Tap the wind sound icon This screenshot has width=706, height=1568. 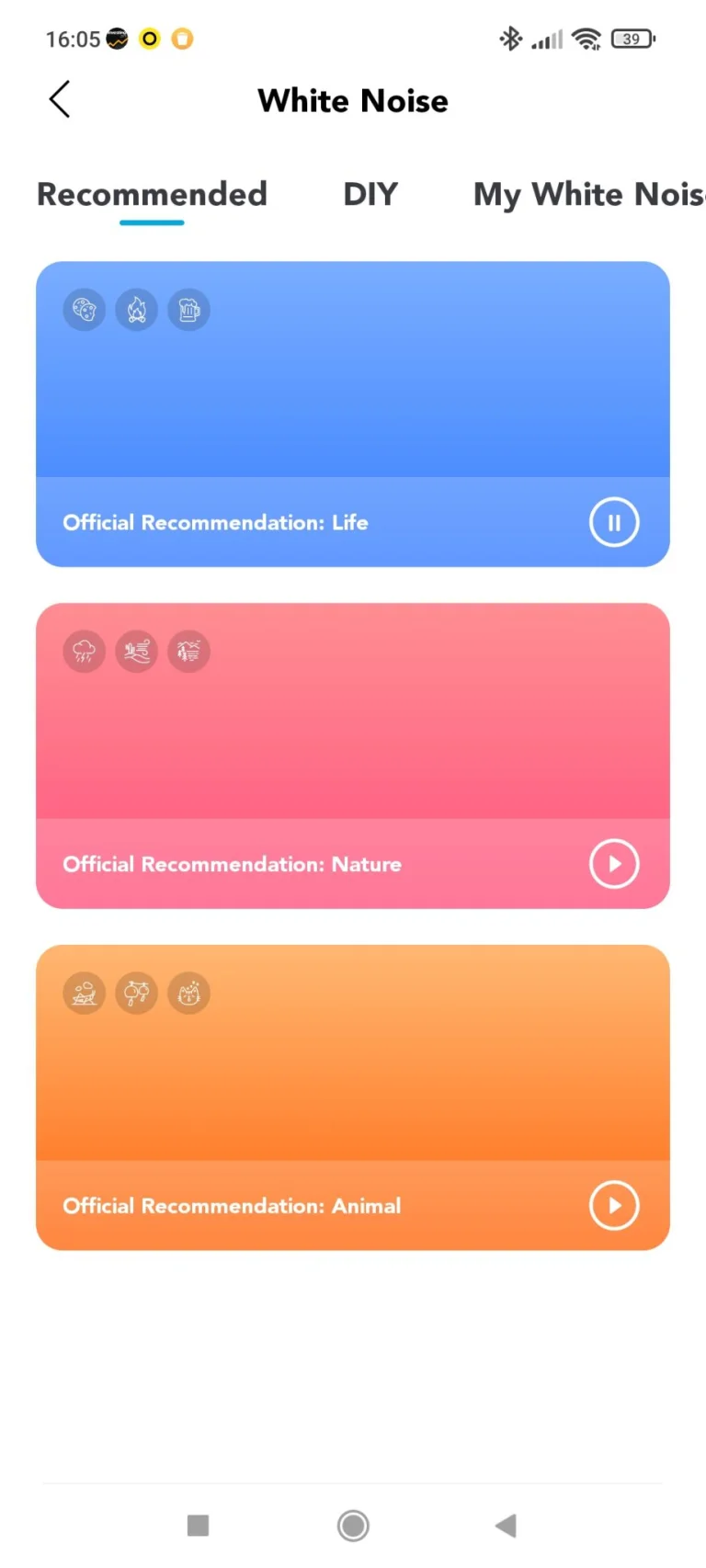(x=136, y=653)
